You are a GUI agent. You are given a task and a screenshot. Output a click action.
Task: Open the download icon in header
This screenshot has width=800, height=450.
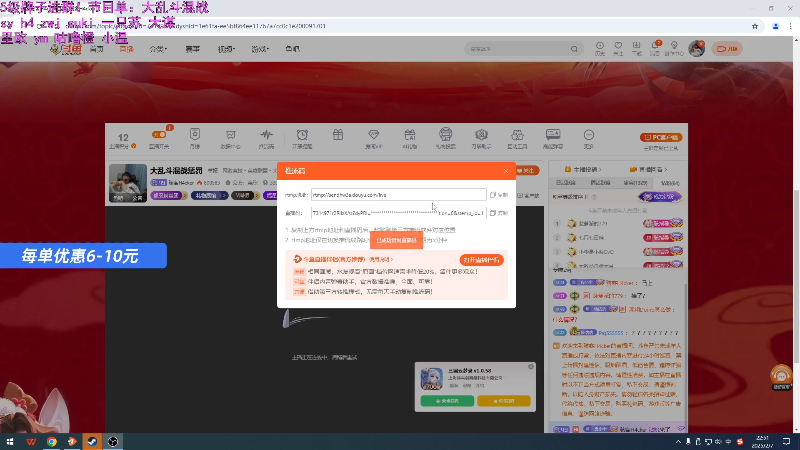pyautogui.click(x=636, y=48)
